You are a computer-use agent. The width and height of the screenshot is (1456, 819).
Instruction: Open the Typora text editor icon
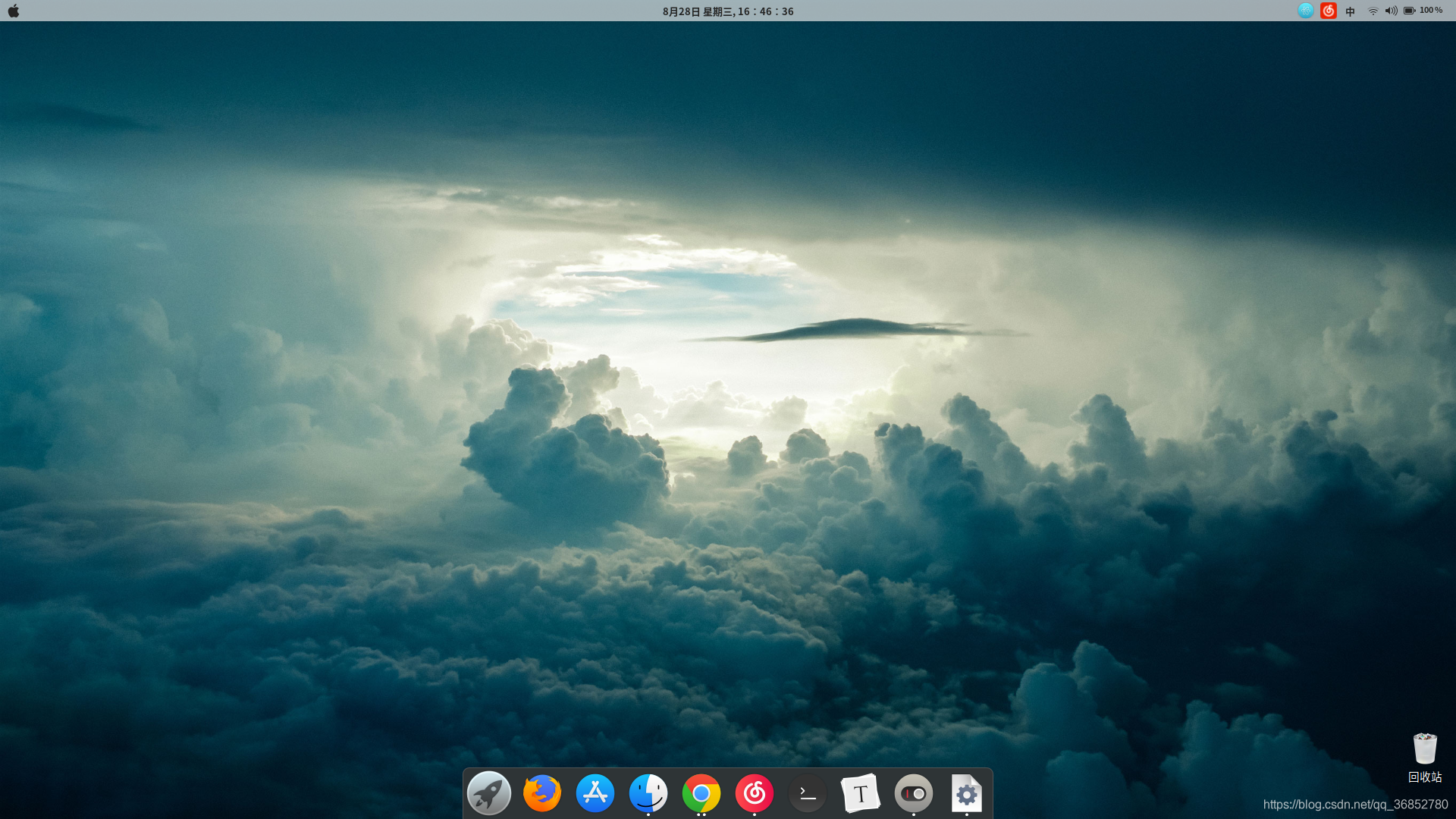point(861,793)
